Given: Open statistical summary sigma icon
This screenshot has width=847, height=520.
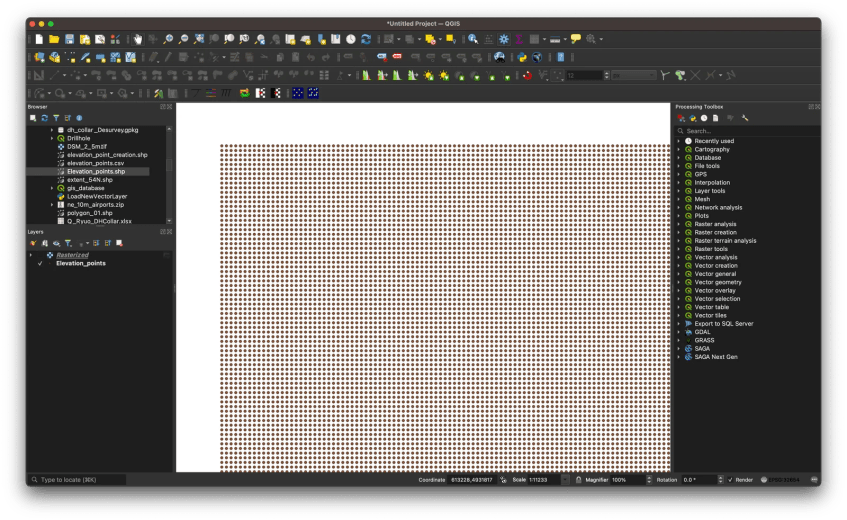Looking at the screenshot, I should (519, 39).
